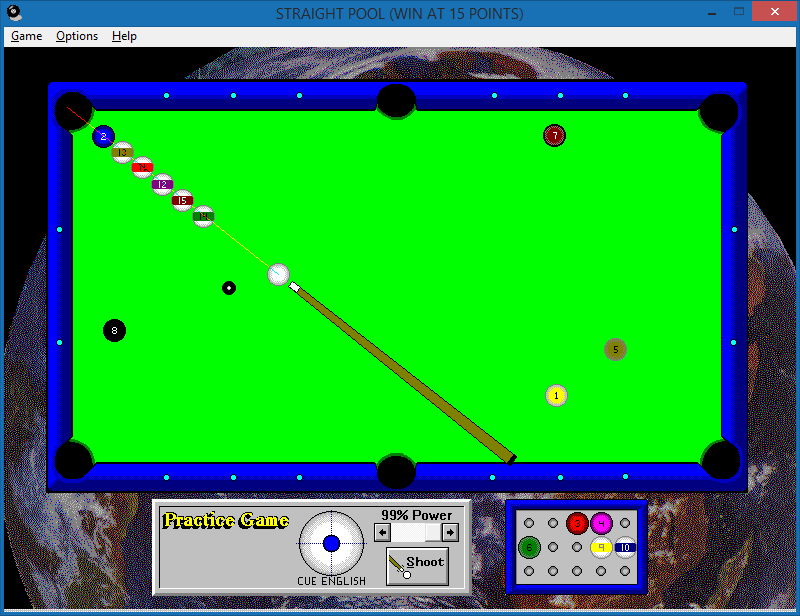Open the Options menu
This screenshot has height=616, width=800.
(77, 36)
